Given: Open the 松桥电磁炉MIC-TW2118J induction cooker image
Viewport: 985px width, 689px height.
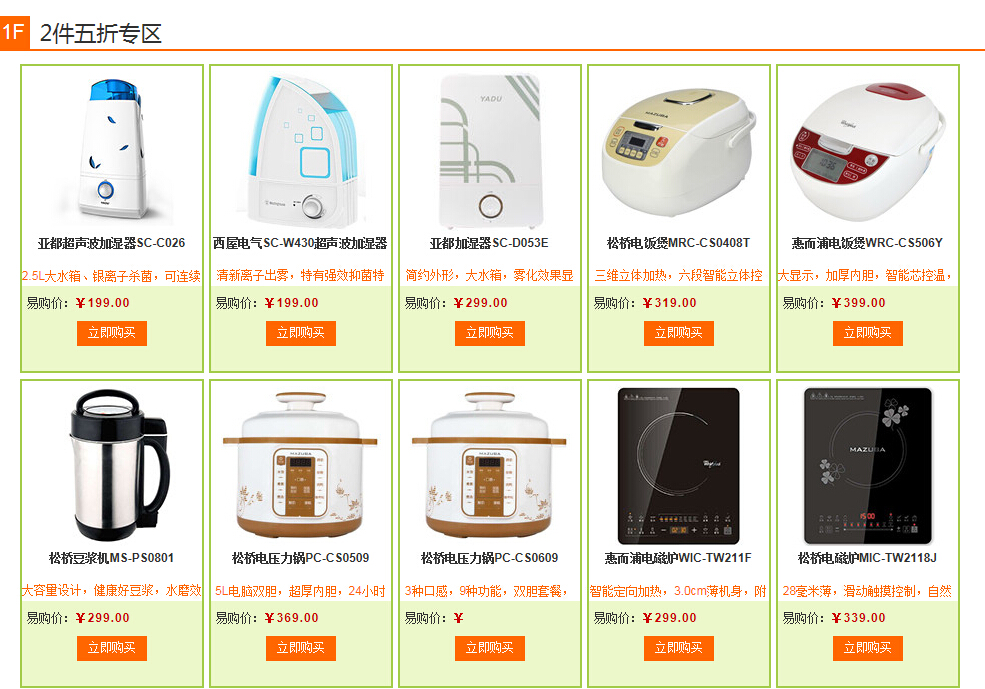Looking at the screenshot, I should point(868,465).
